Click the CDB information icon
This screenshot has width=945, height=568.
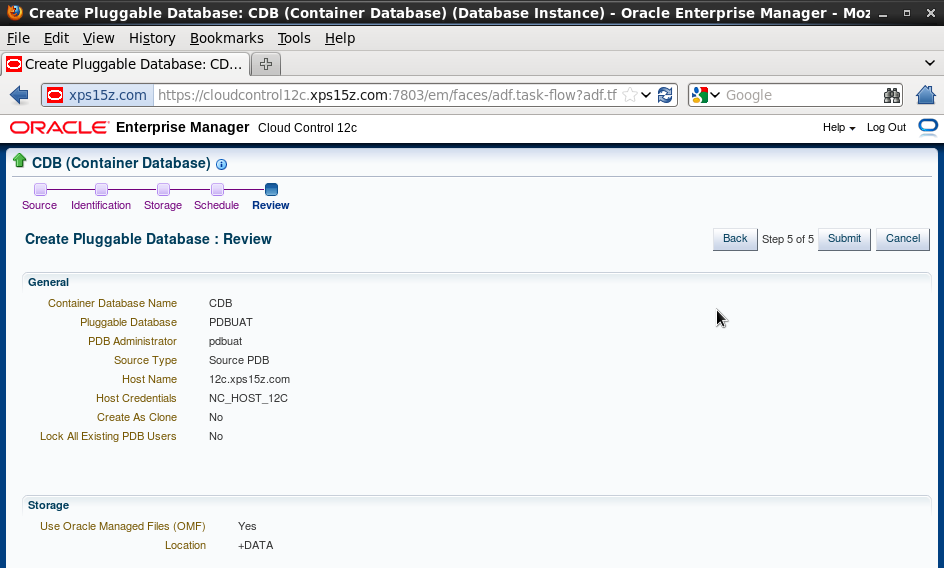[221, 164]
